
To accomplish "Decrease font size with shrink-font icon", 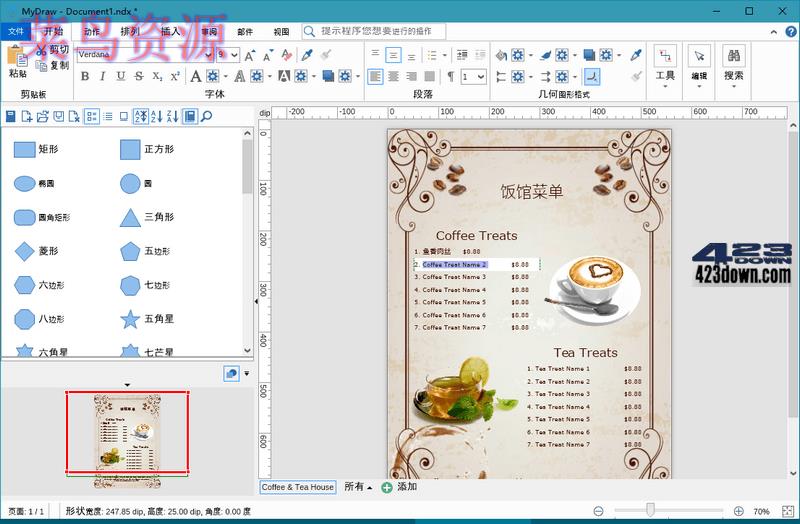I will (268, 55).
